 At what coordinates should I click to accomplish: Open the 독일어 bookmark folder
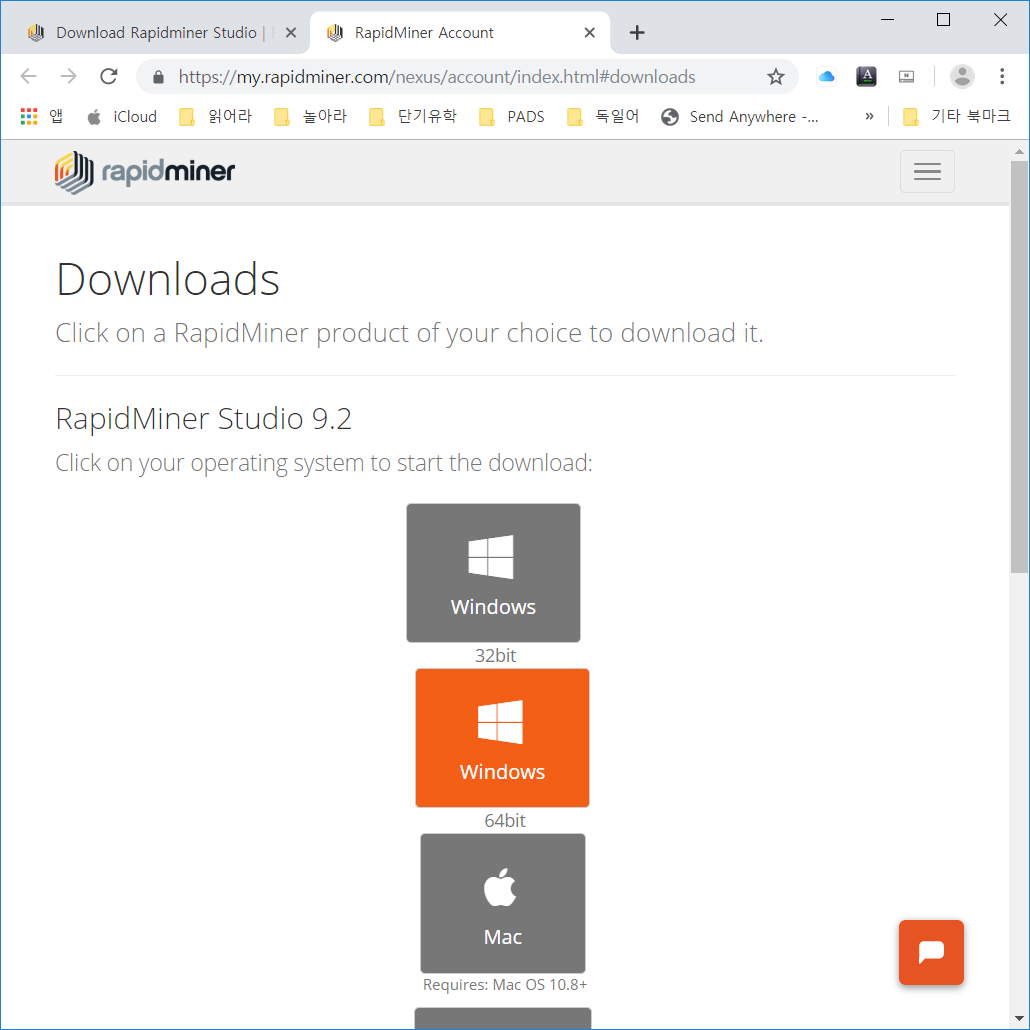[x=603, y=116]
